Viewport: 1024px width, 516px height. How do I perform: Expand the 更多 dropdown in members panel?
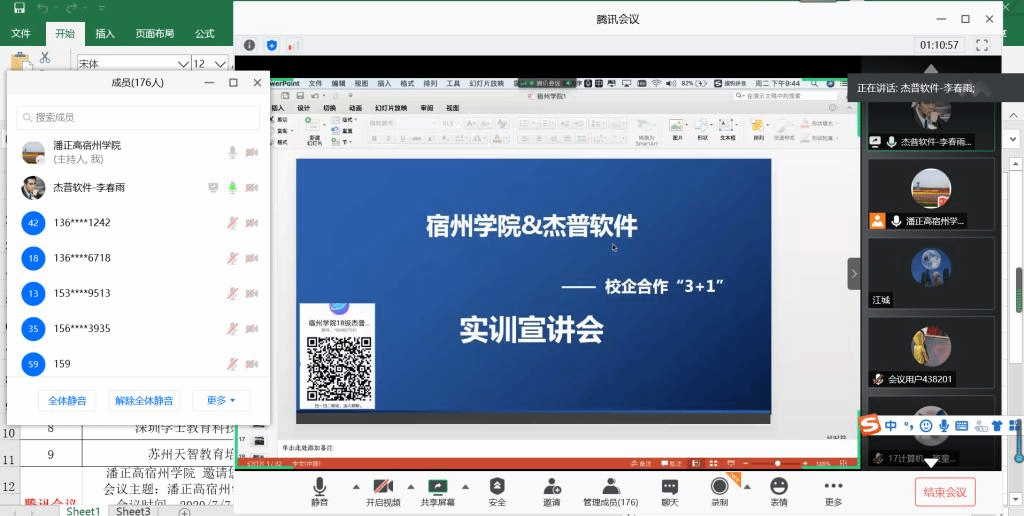[221, 401]
